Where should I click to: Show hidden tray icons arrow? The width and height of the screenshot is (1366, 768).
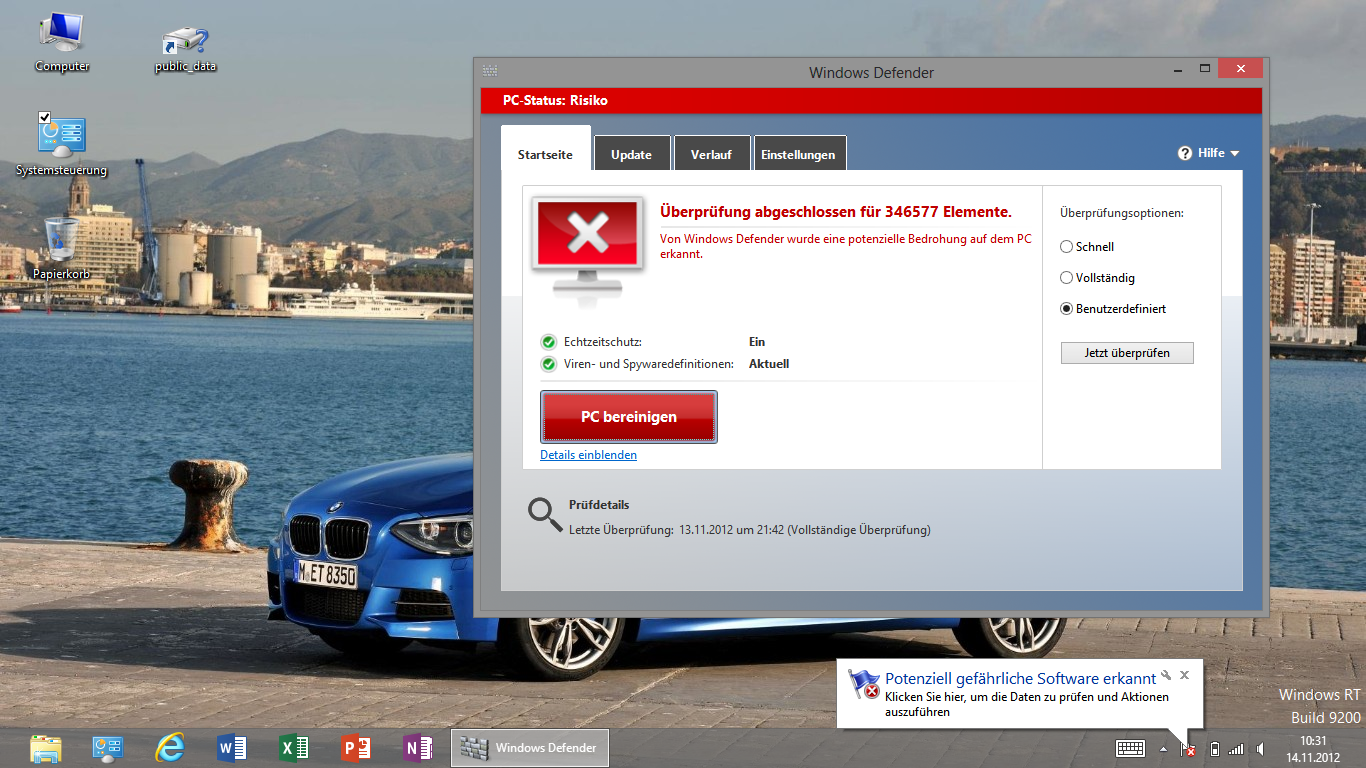pos(1163,748)
